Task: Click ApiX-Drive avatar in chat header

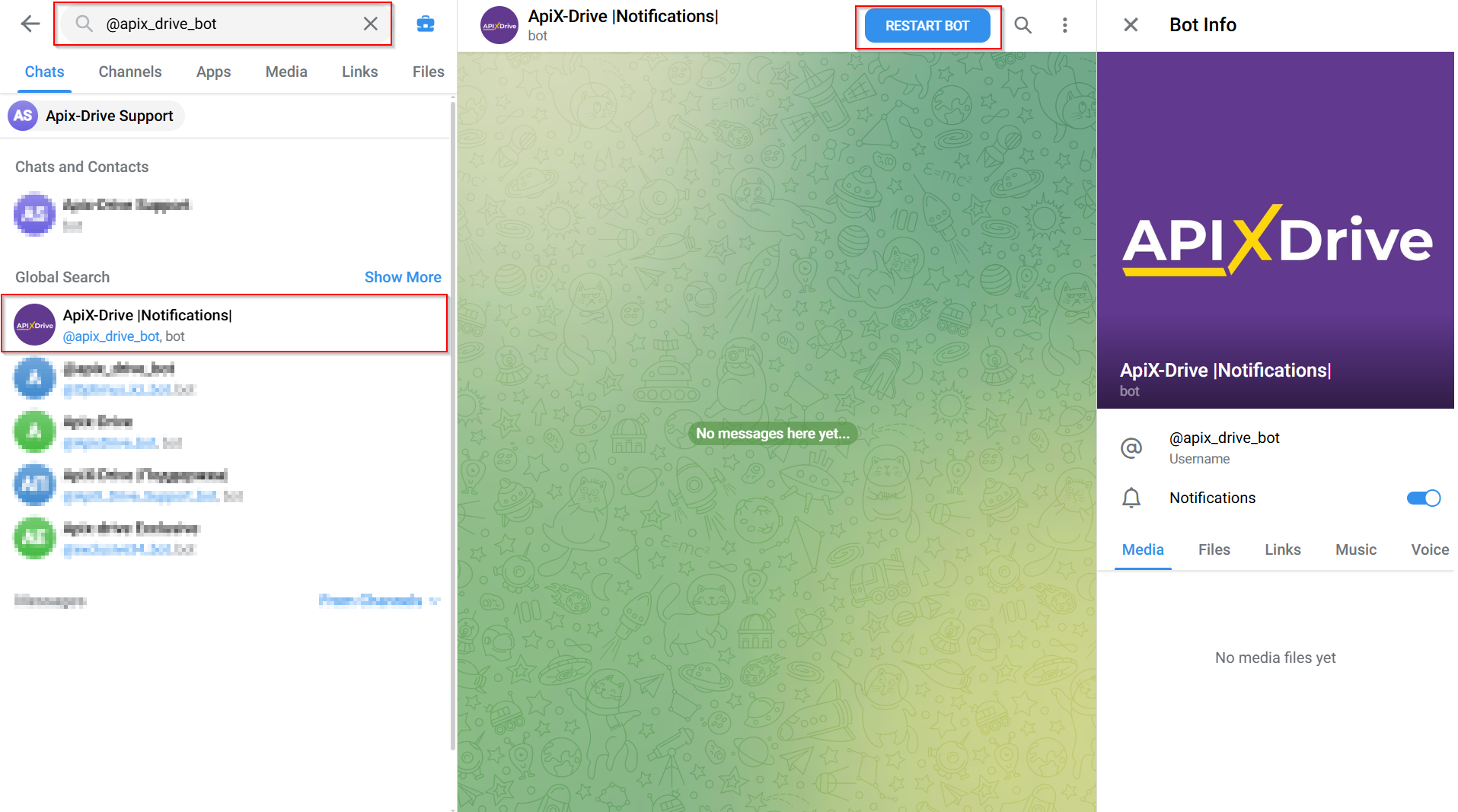Action: point(499,25)
